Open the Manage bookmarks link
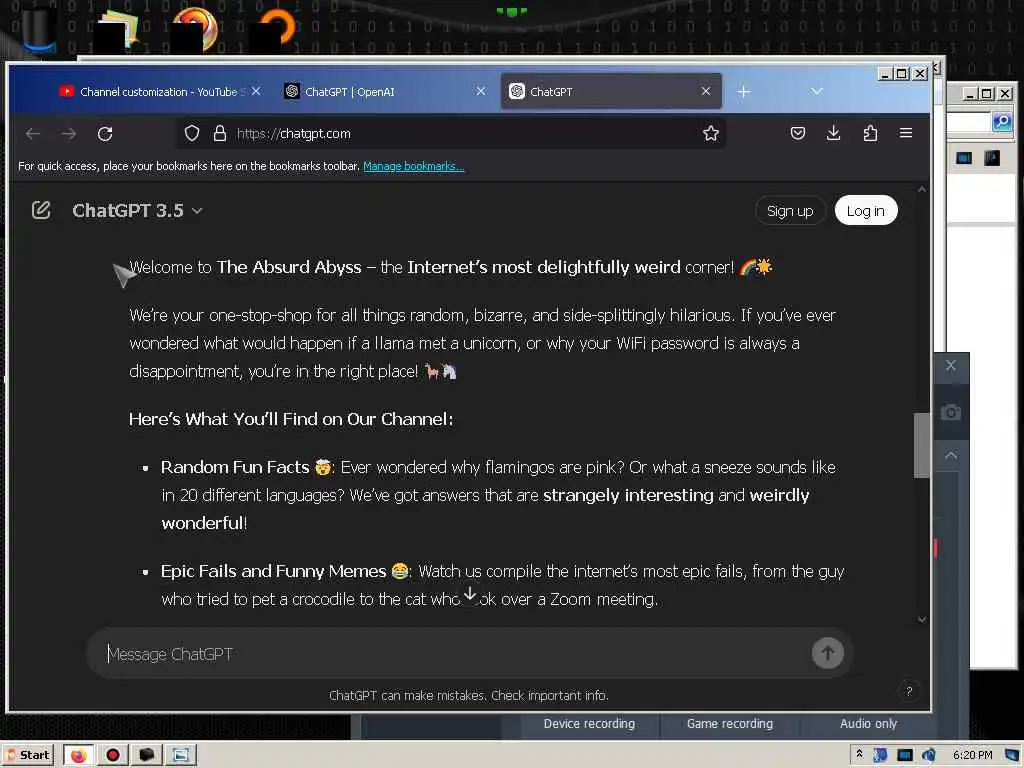Image resolution: width=1024 pixels, height=768 pixels. click(413, 166)
